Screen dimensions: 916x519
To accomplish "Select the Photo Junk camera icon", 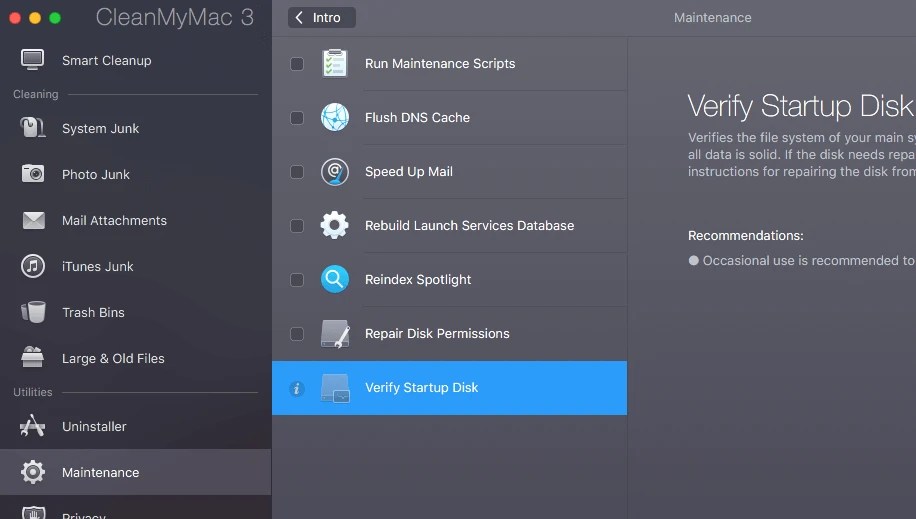I will tap(33, 174).
